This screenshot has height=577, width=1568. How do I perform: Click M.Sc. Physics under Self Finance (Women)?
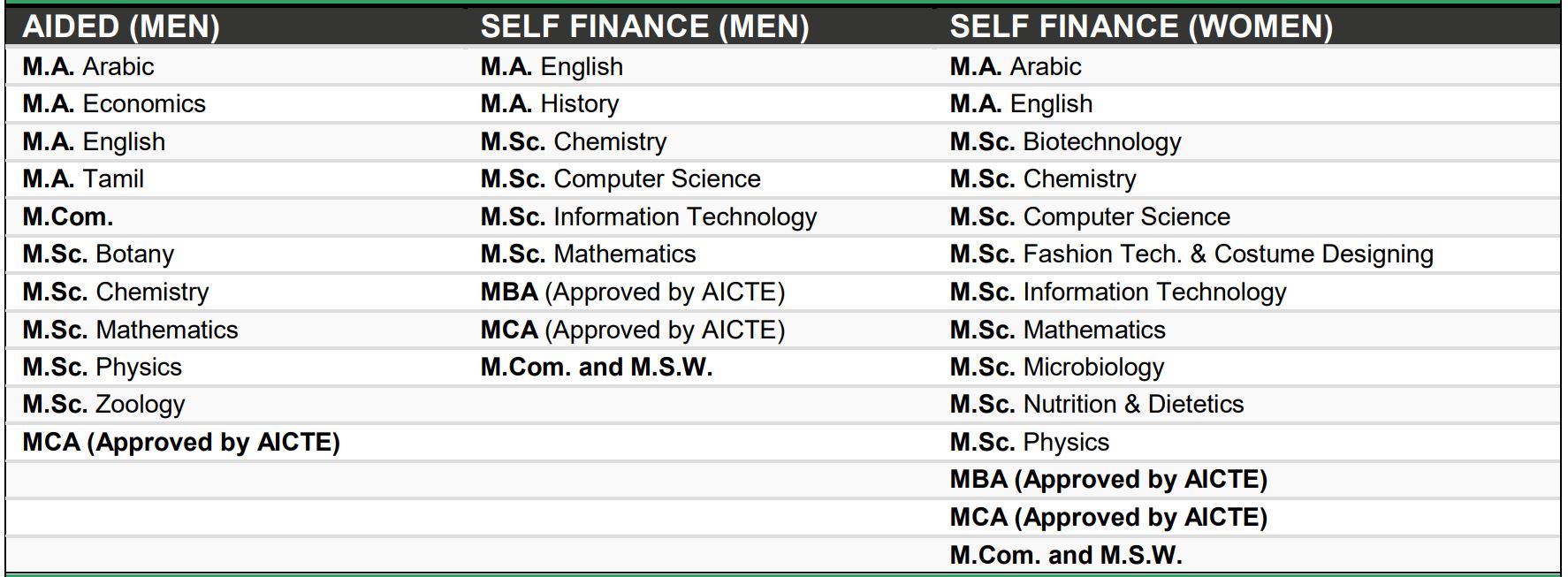tap(1030, 442)
